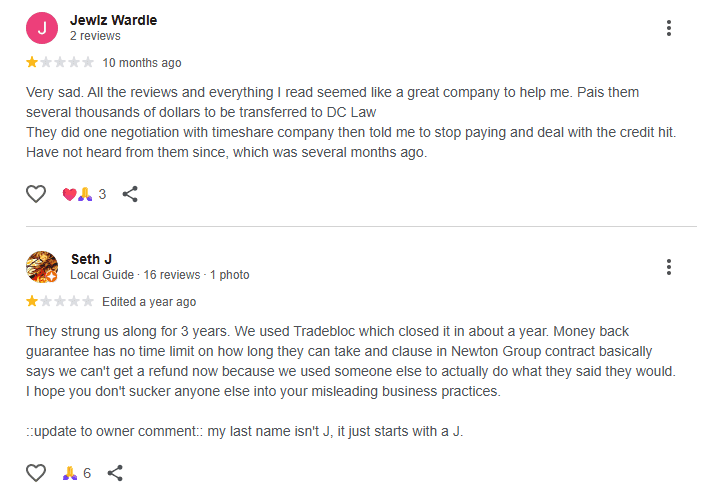Click the one-star rating on Seth J's review
The height and width of the screenshot is (489, 726).
point(32,302)
